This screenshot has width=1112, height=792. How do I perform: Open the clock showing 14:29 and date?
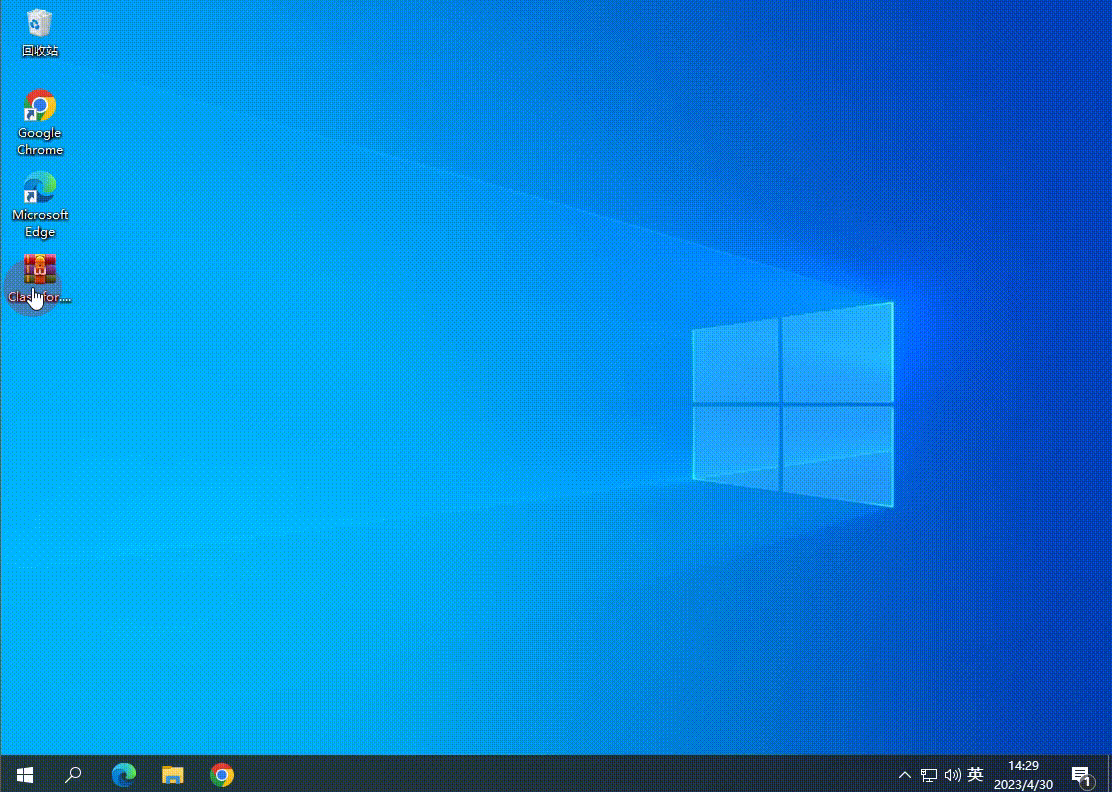[1023, 775]
